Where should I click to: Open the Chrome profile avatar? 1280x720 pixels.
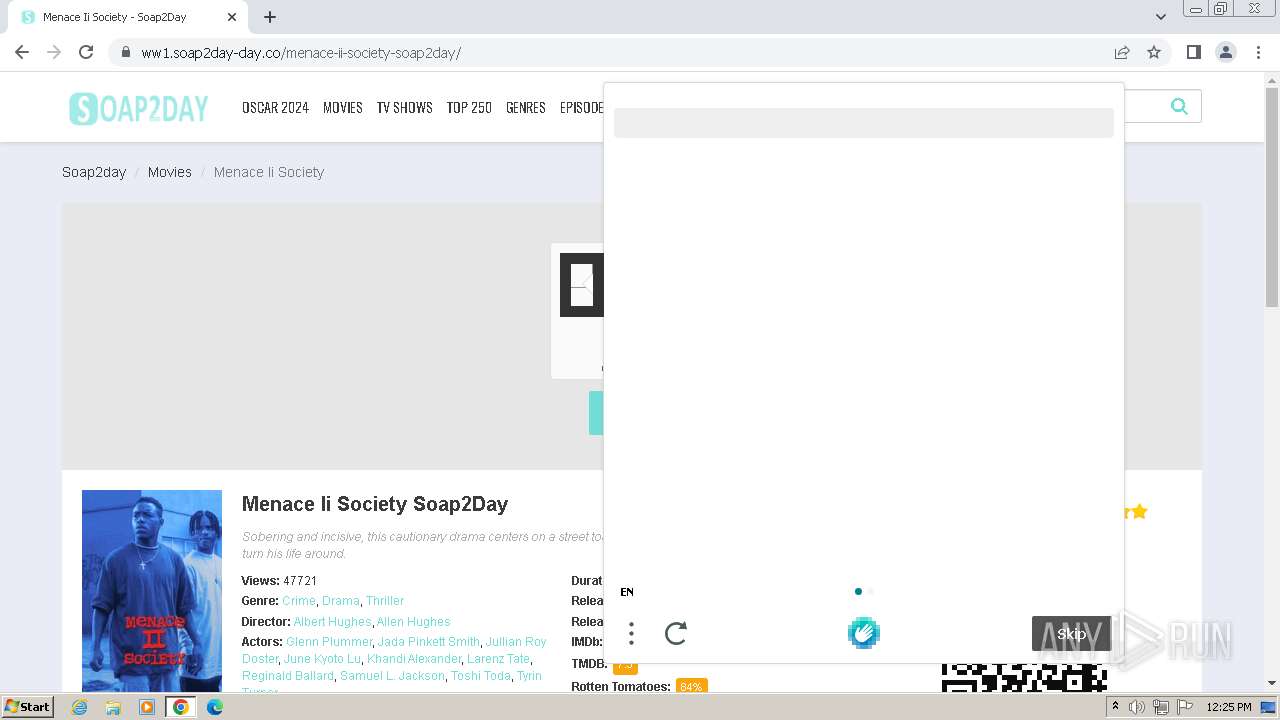click(1225, 52)
